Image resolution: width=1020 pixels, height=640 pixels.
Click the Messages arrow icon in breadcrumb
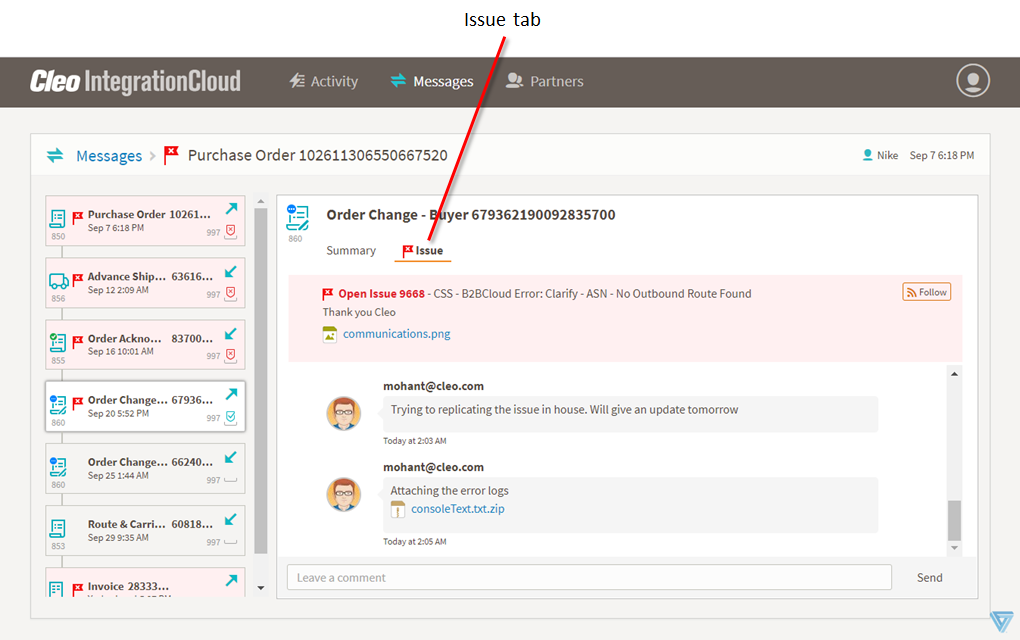pyautogui.click(x=55, y=155)
